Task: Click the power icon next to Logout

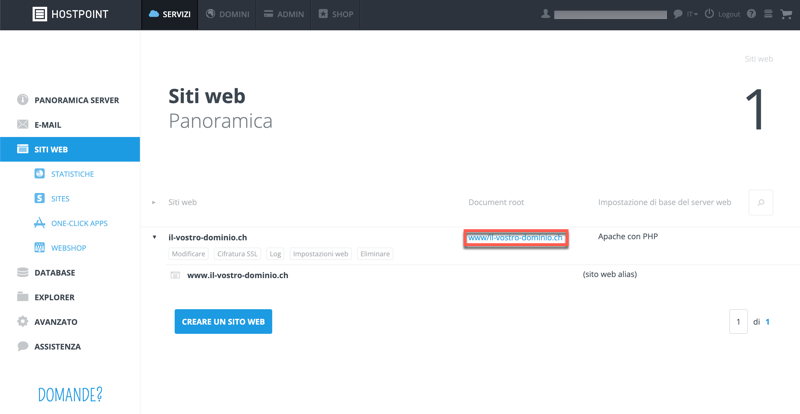Action: [x=709, y=14]
